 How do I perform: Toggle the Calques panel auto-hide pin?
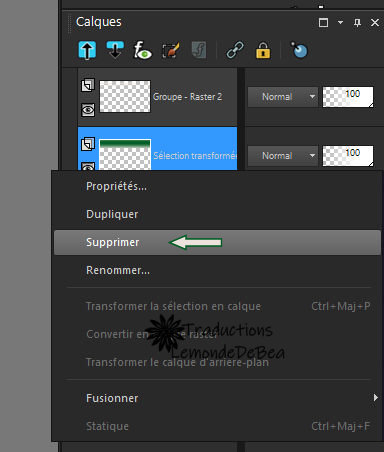point(357,23)
